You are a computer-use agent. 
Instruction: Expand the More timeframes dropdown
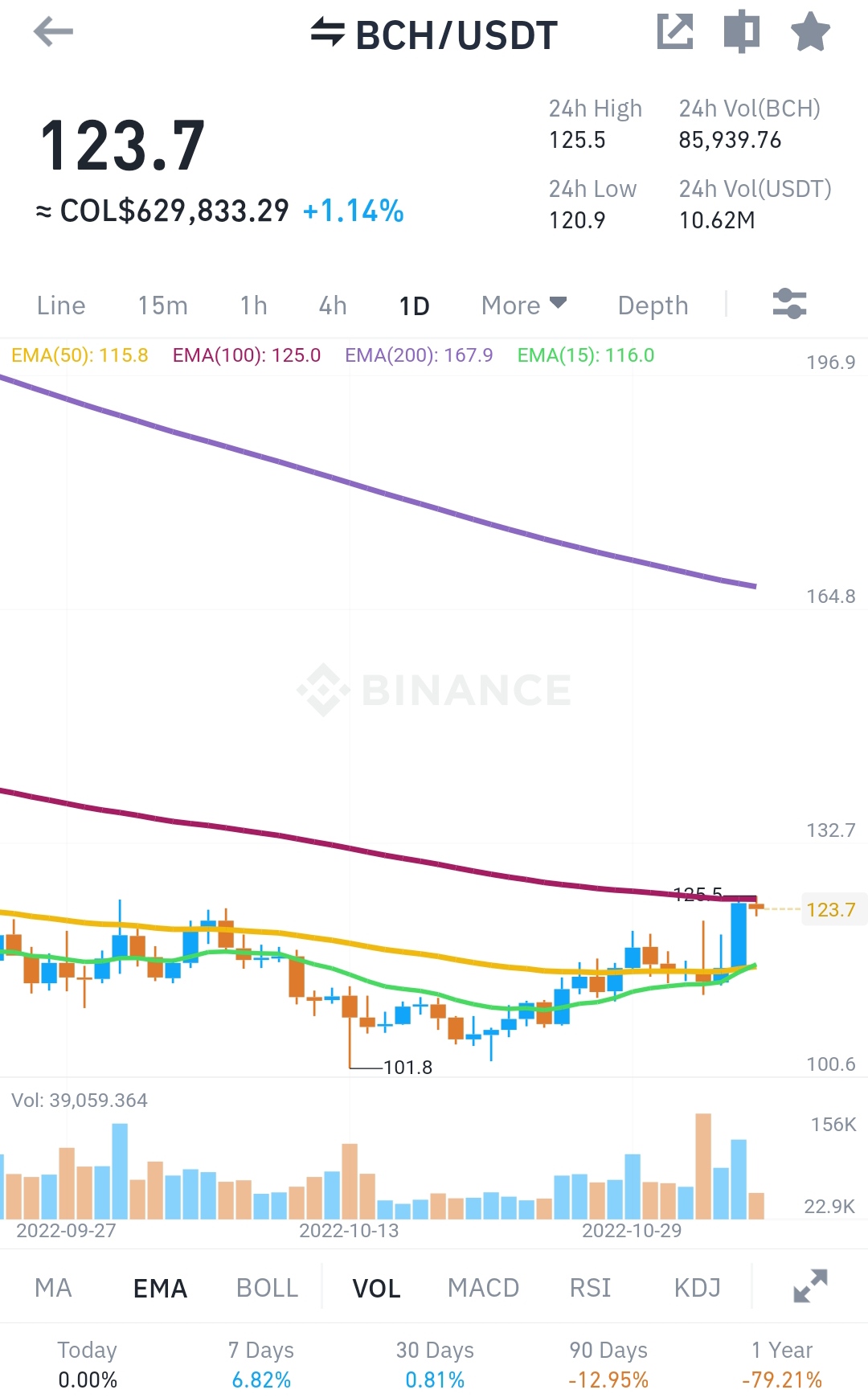(524, 305)
